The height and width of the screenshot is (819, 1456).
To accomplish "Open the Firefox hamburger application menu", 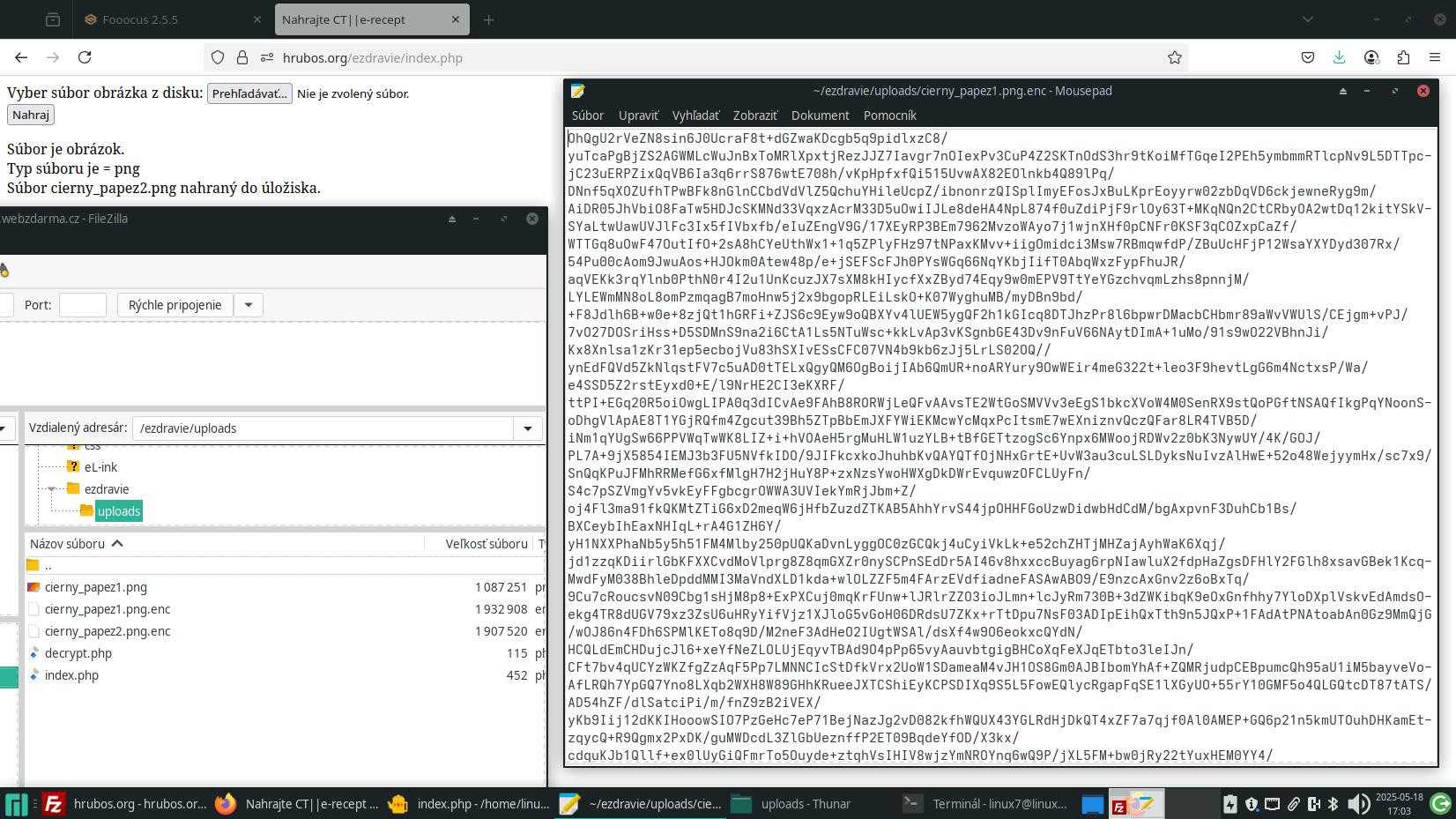I will pos(1435,57).
